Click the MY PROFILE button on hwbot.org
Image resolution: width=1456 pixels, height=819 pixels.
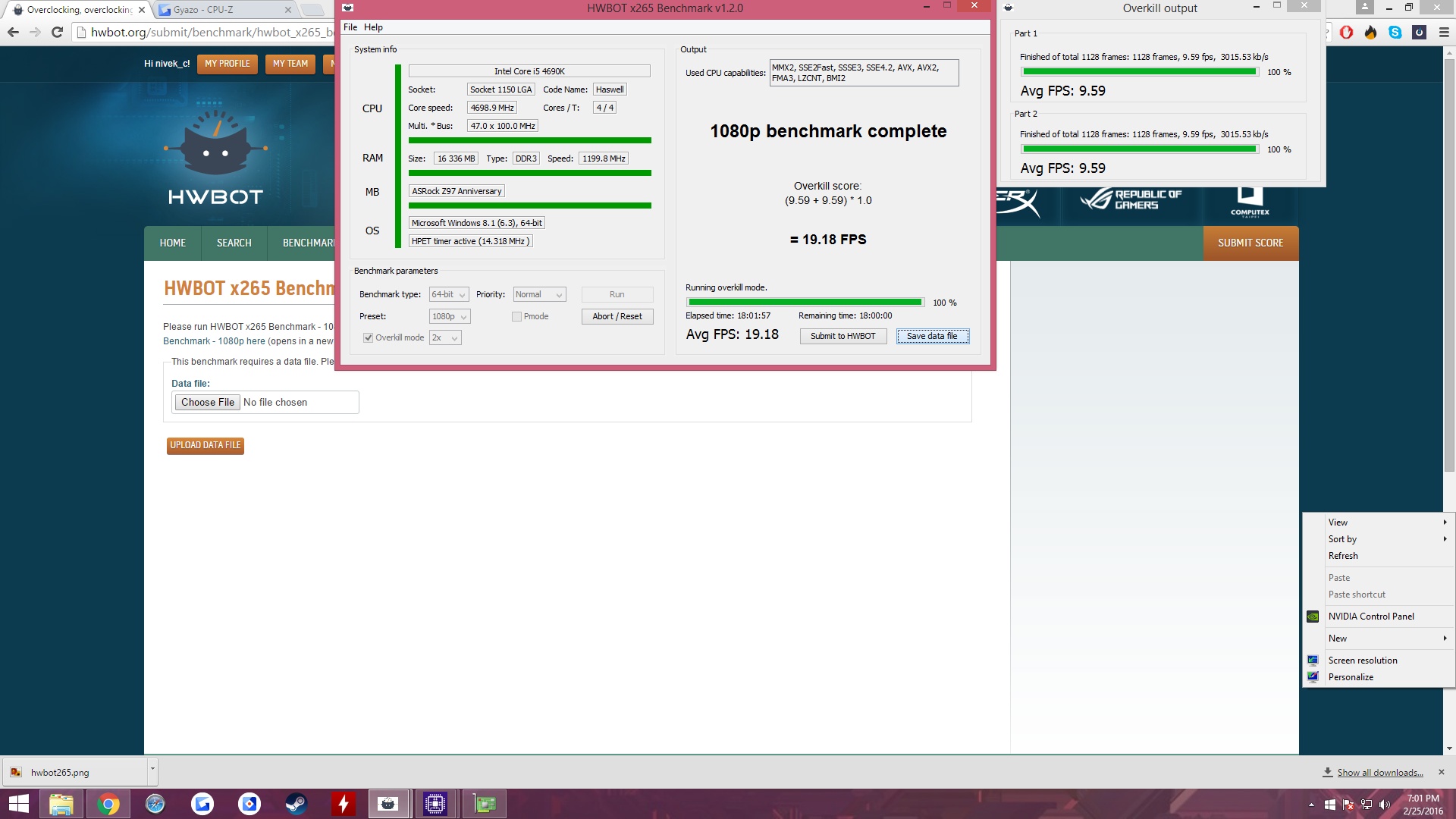227,64
